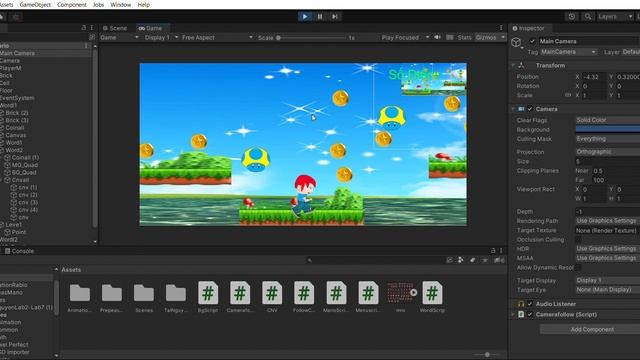Select MG_Quad object in the Hierarchy
Screen dimensions: 640x360
click(x=24, y=165)
